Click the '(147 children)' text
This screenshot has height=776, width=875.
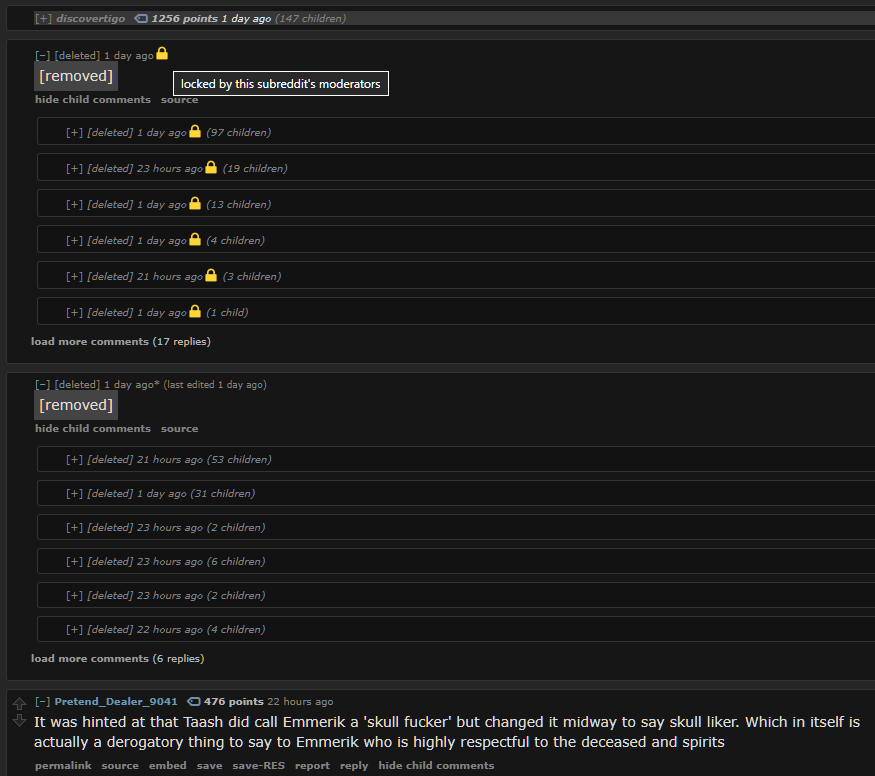point(310,18)
